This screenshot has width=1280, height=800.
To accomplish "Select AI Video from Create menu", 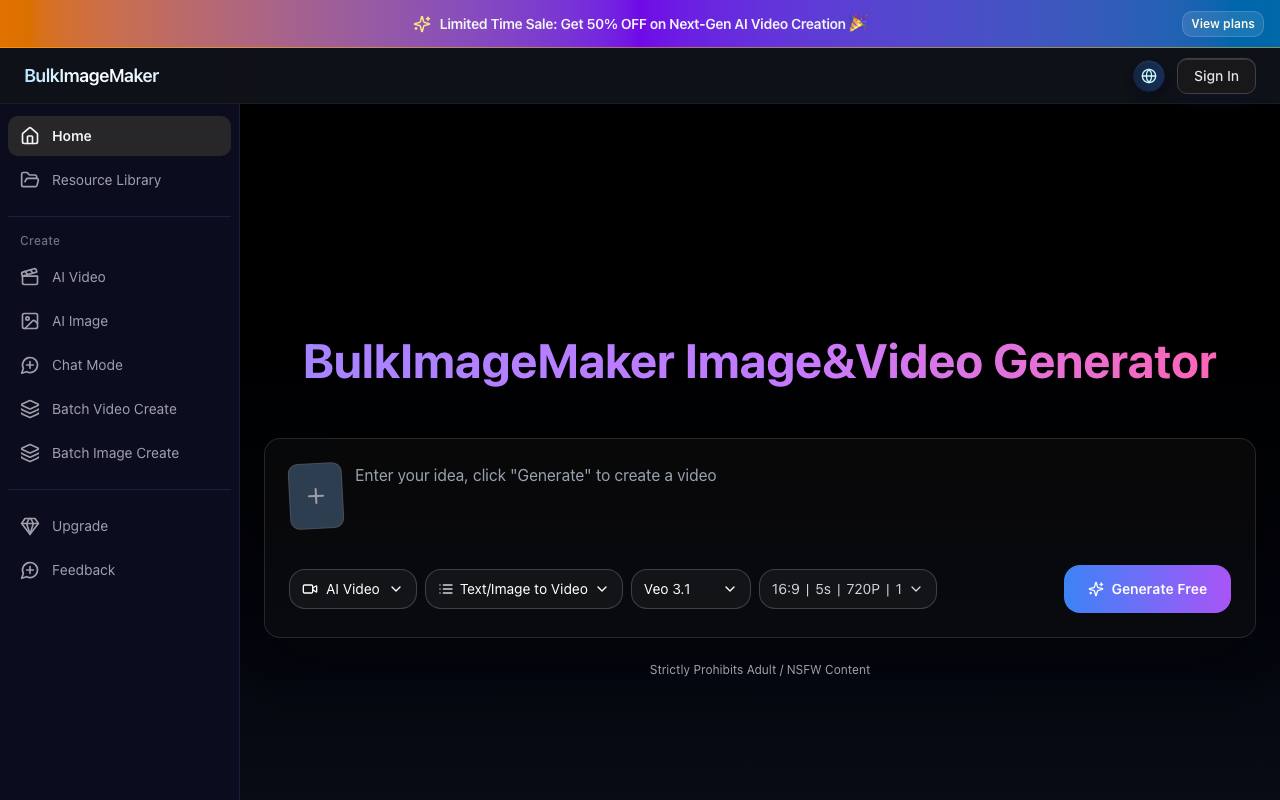I will coord(119,277).
